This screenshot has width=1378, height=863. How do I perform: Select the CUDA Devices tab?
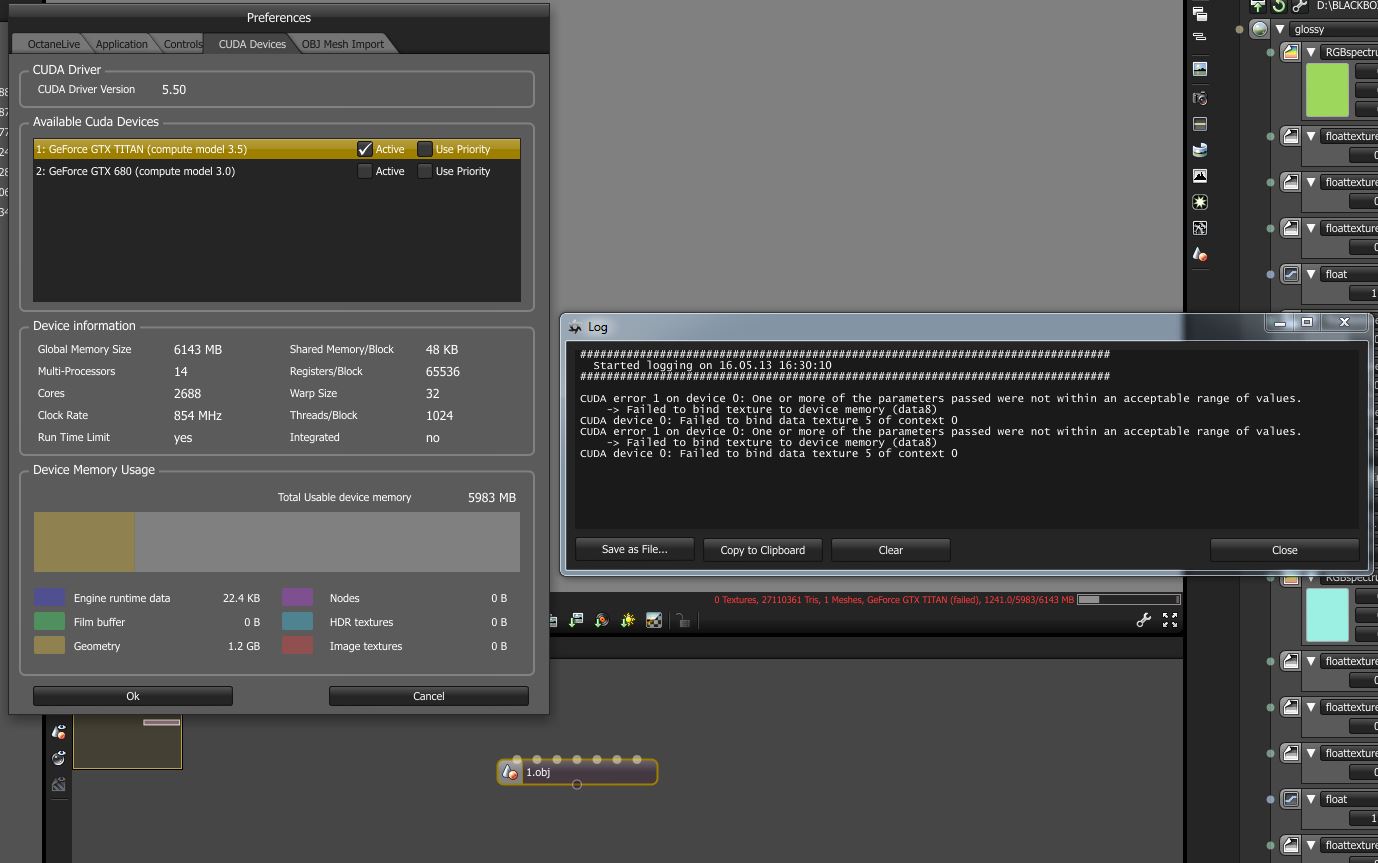(x=252, y=44)
